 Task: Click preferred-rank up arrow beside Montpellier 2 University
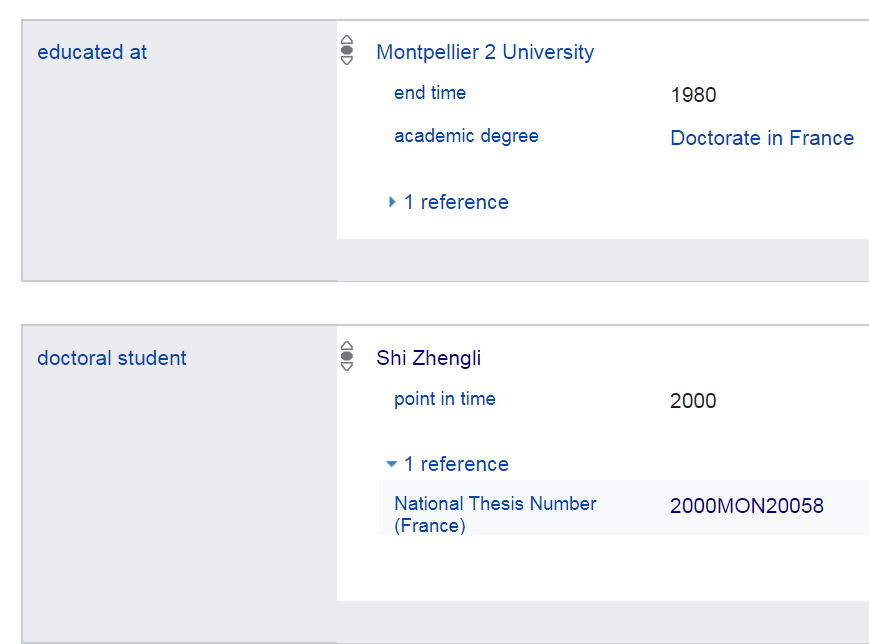(347, 39)
